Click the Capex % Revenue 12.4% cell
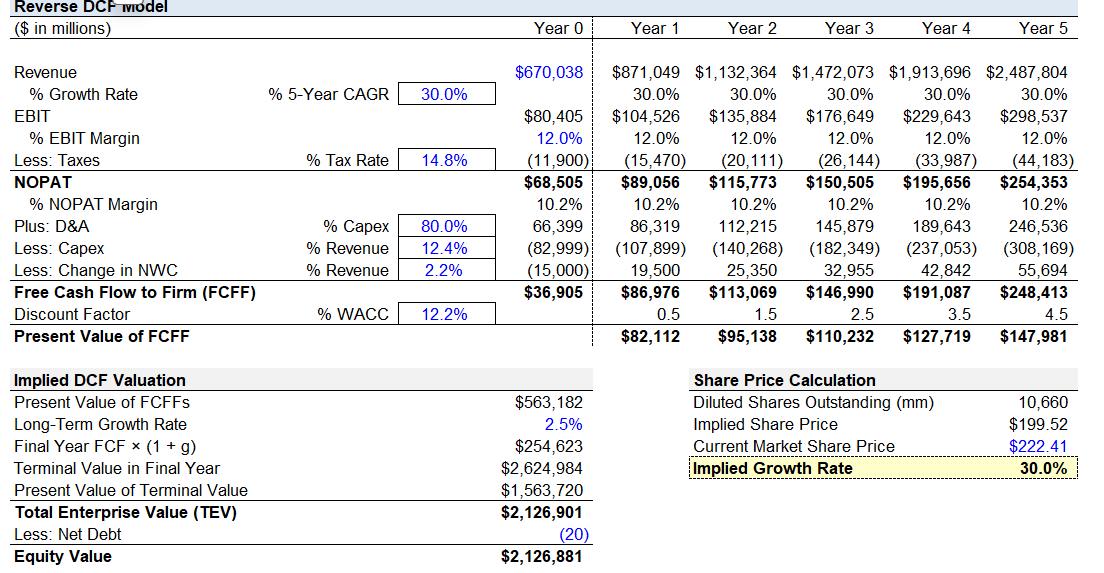 [x=446, y=248]
